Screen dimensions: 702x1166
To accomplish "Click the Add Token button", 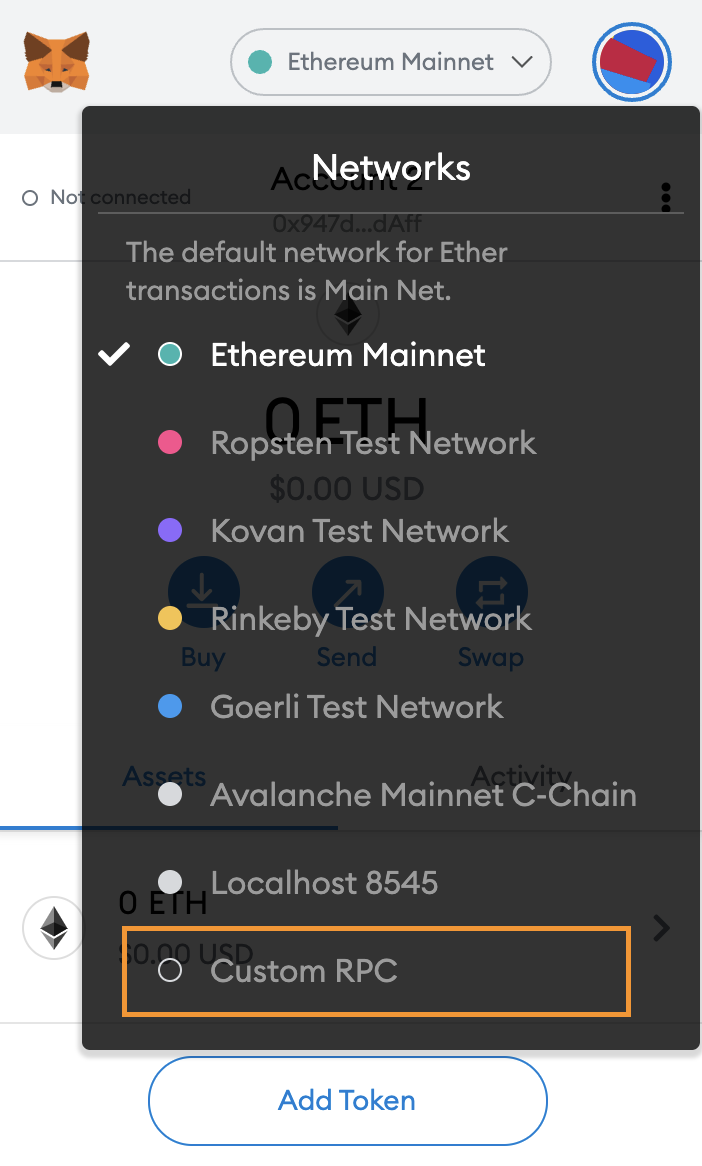I will pyautogui.click(x=347, y=1101).
